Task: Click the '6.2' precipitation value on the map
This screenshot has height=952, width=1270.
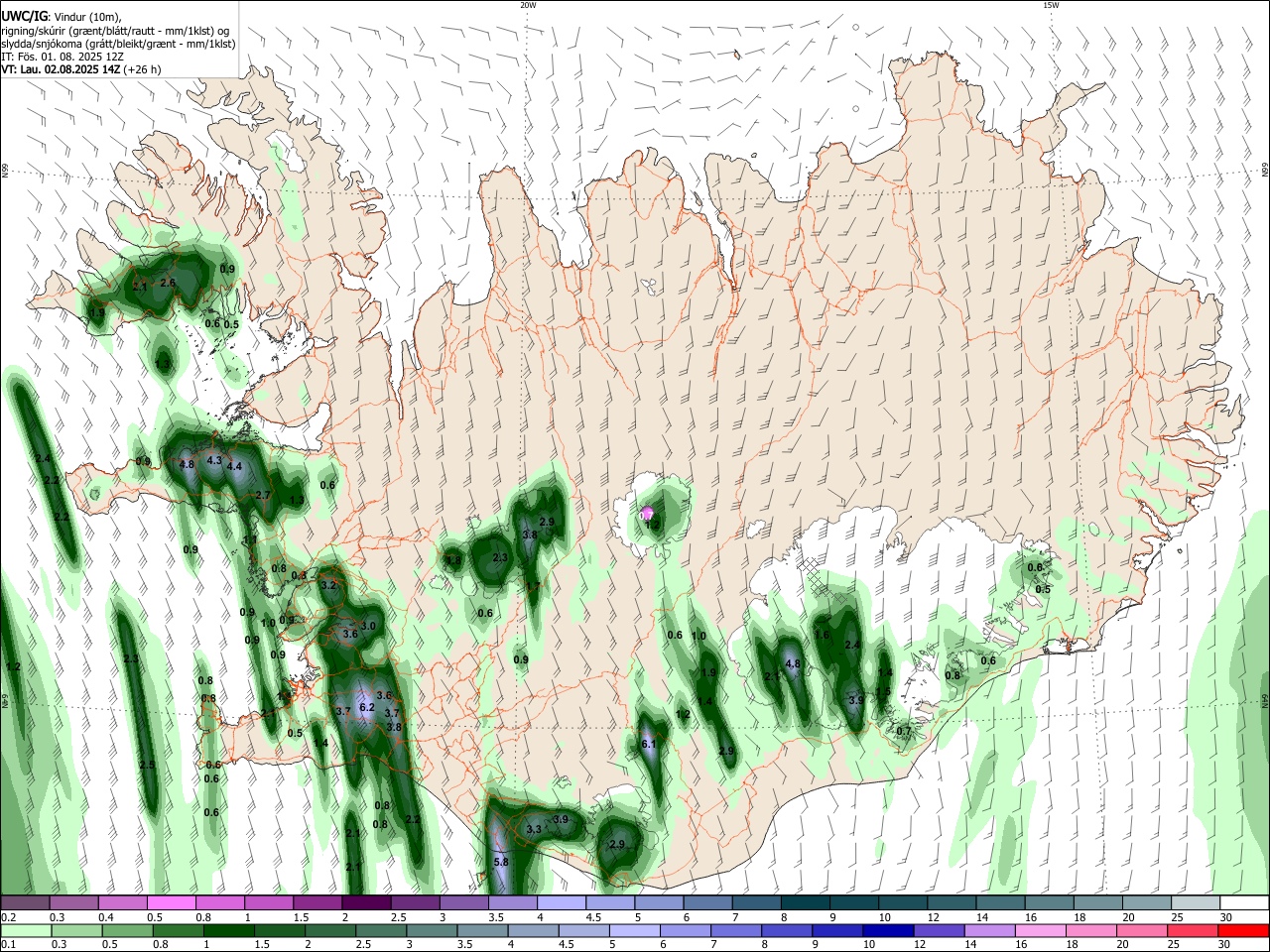Action: point(366,707)
